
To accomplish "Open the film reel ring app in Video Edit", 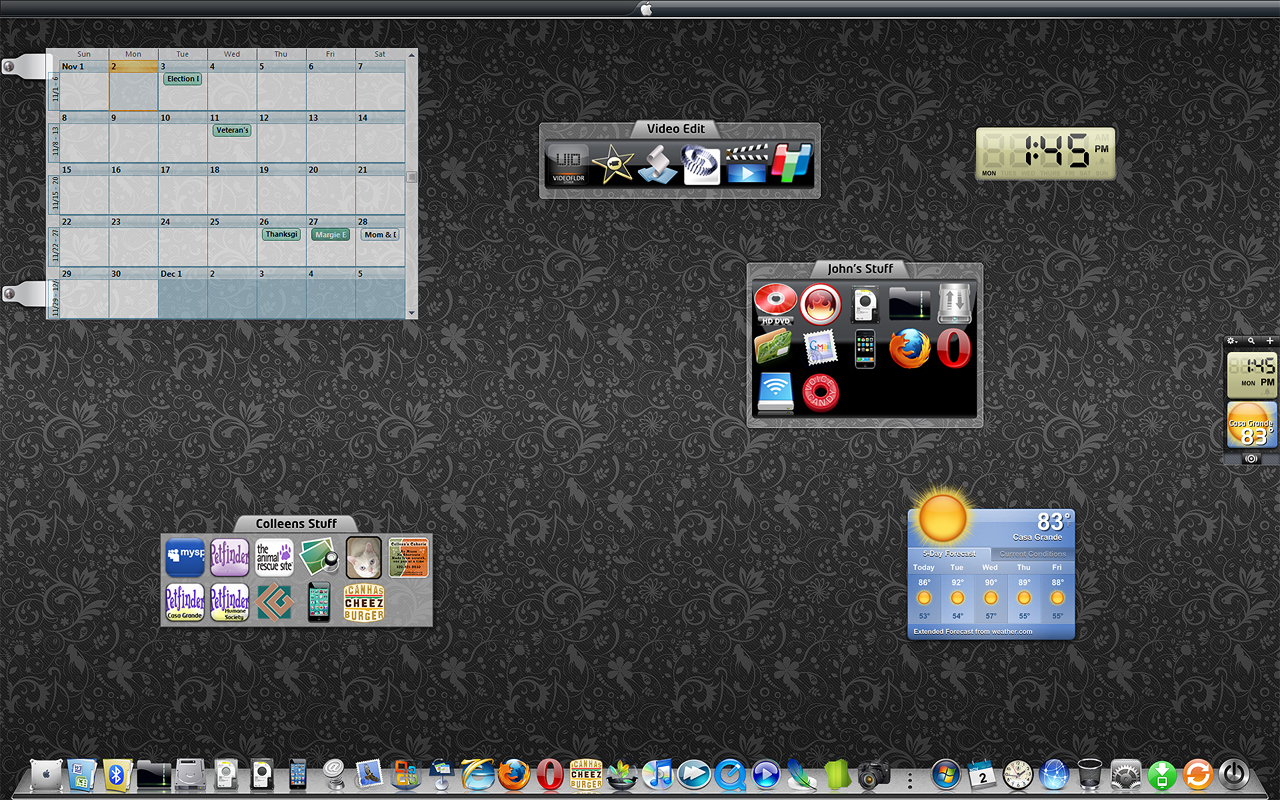I will tap(700, 164).
